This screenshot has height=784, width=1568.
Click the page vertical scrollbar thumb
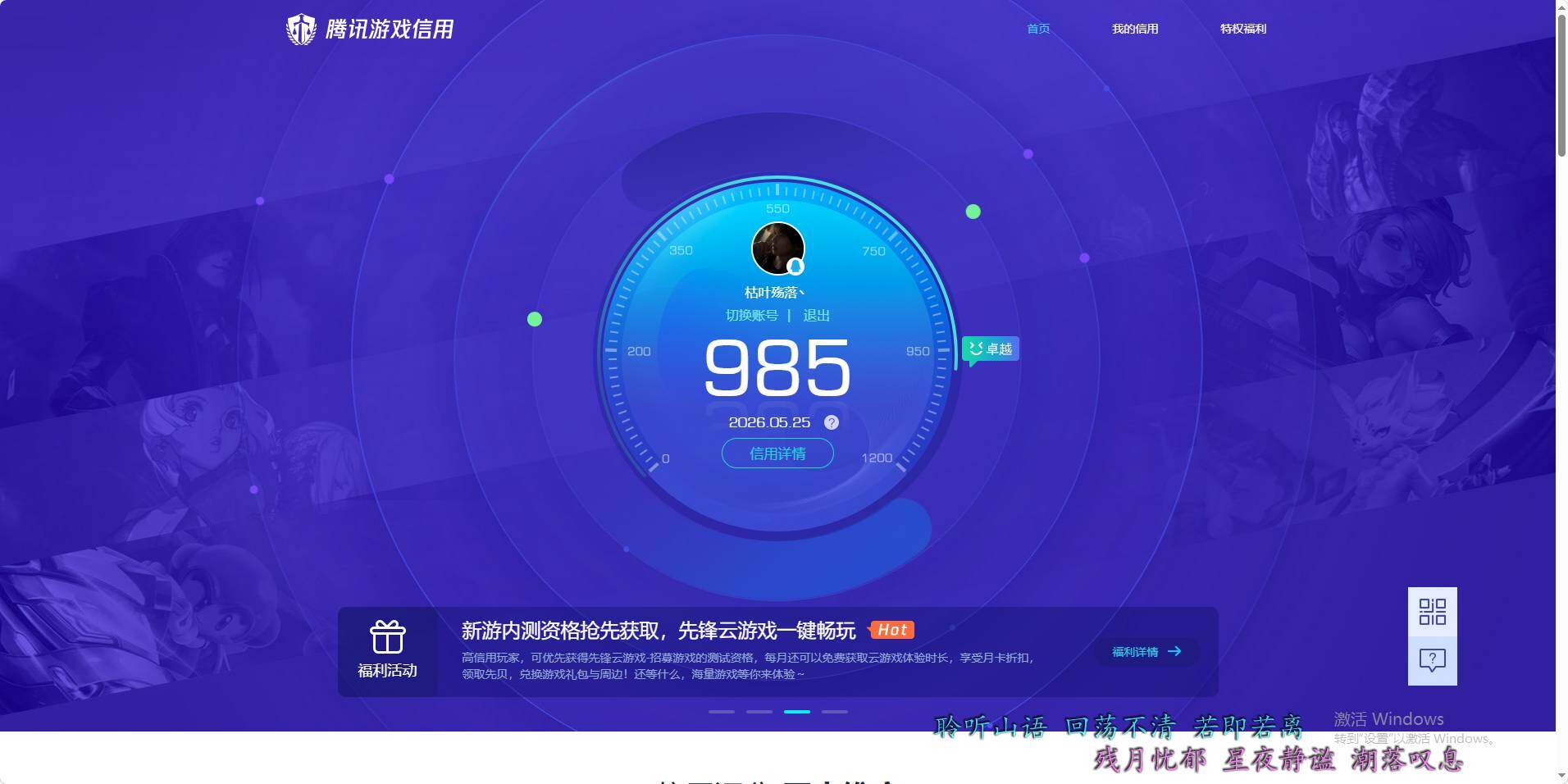click(x=1561, y=86)
